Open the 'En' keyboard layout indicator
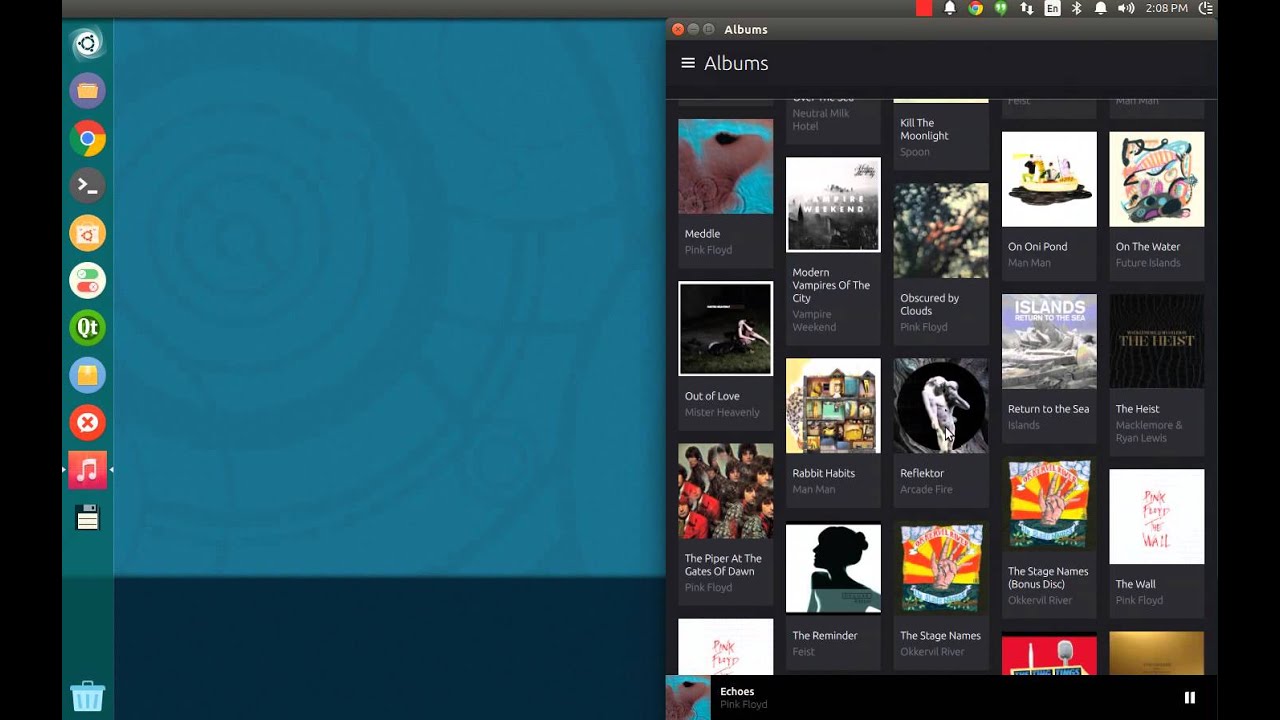The width and height of the screenshot is (1280, 720). click(x=1052, y=8)
